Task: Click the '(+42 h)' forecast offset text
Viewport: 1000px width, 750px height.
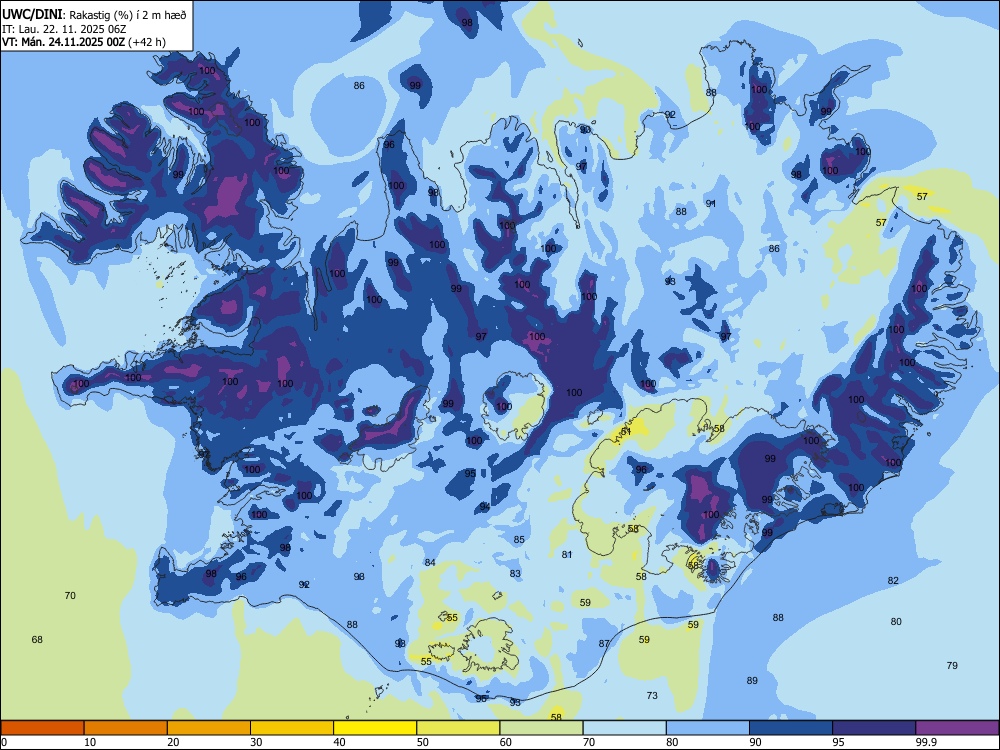Action: click(147, 42)
